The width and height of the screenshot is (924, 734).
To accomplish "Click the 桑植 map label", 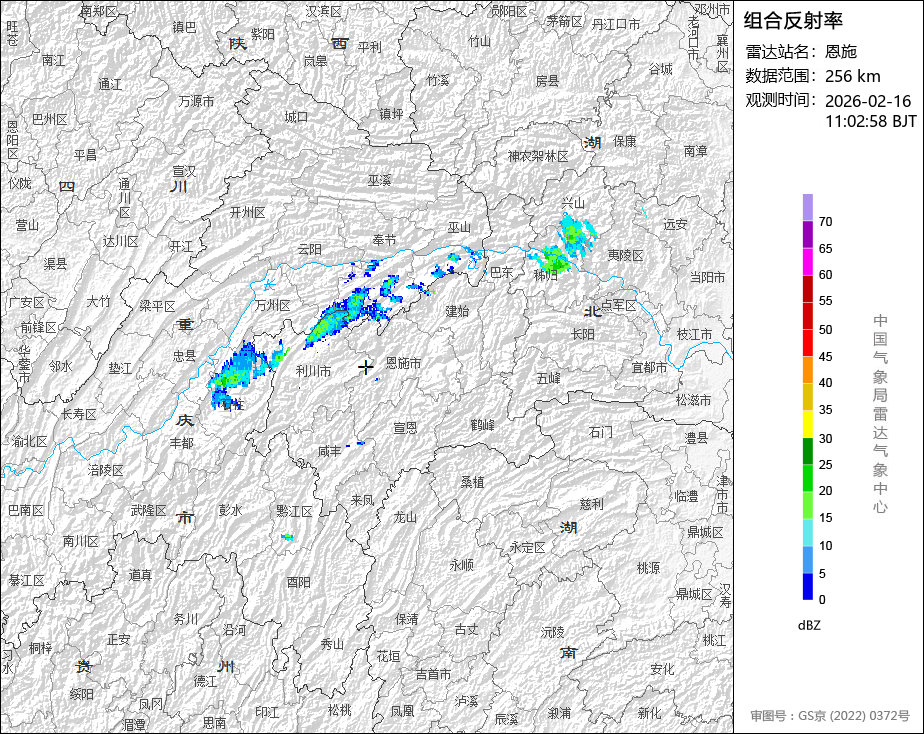I will click(x=473, y=482).
